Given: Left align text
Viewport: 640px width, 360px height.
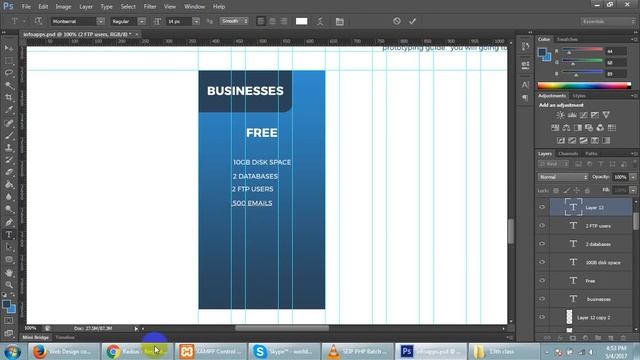Looking at the screenshot, I should click(261, 21).
